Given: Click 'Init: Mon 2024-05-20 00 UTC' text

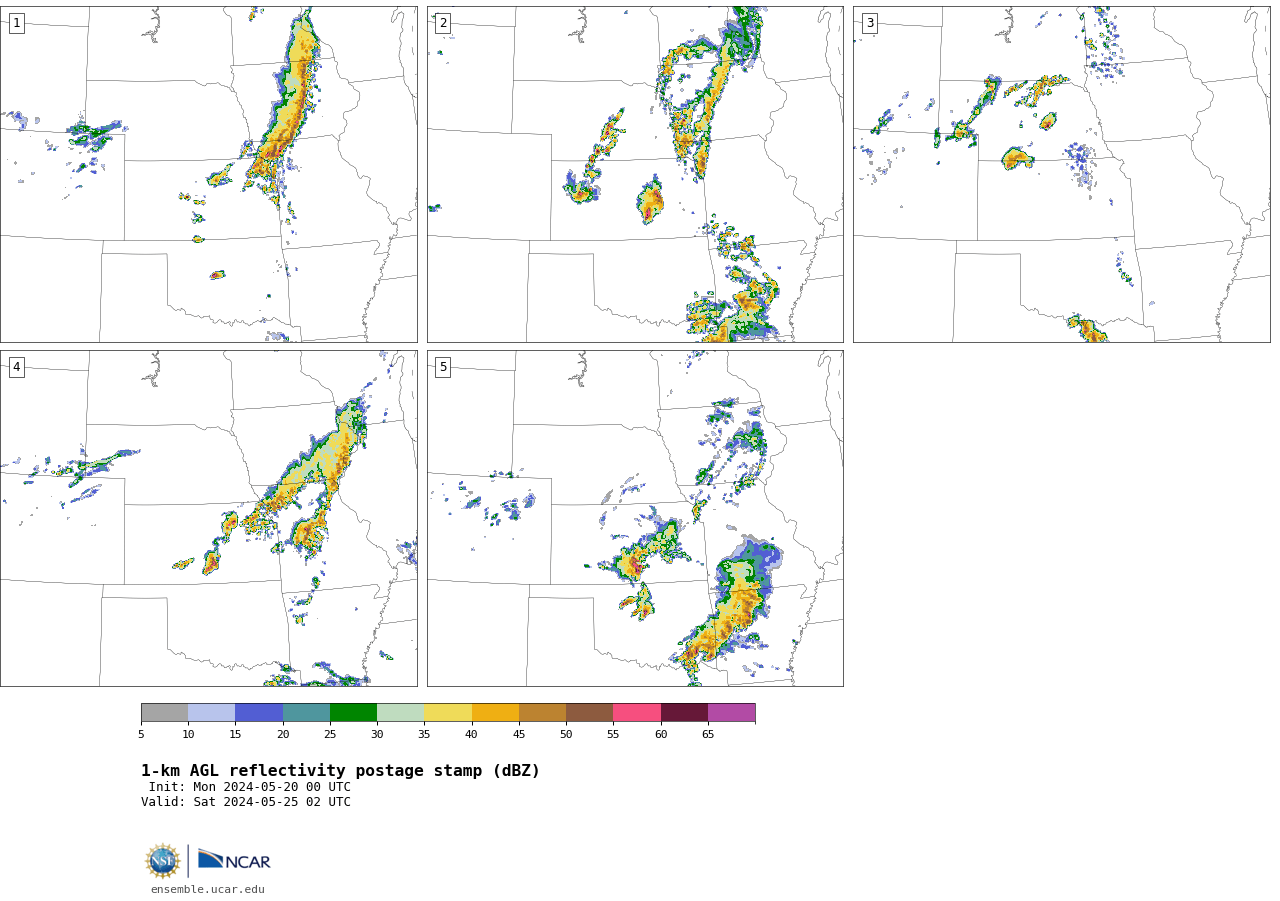Looking at the screenshot, I should pyautogui.click(x=250, y=787).
